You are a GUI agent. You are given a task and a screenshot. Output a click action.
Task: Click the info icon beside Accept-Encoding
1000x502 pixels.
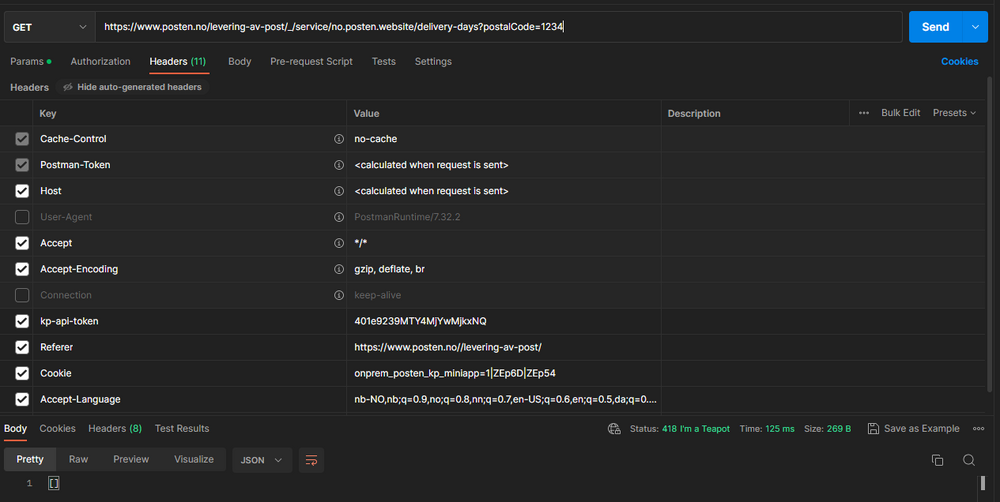(339, 269)
